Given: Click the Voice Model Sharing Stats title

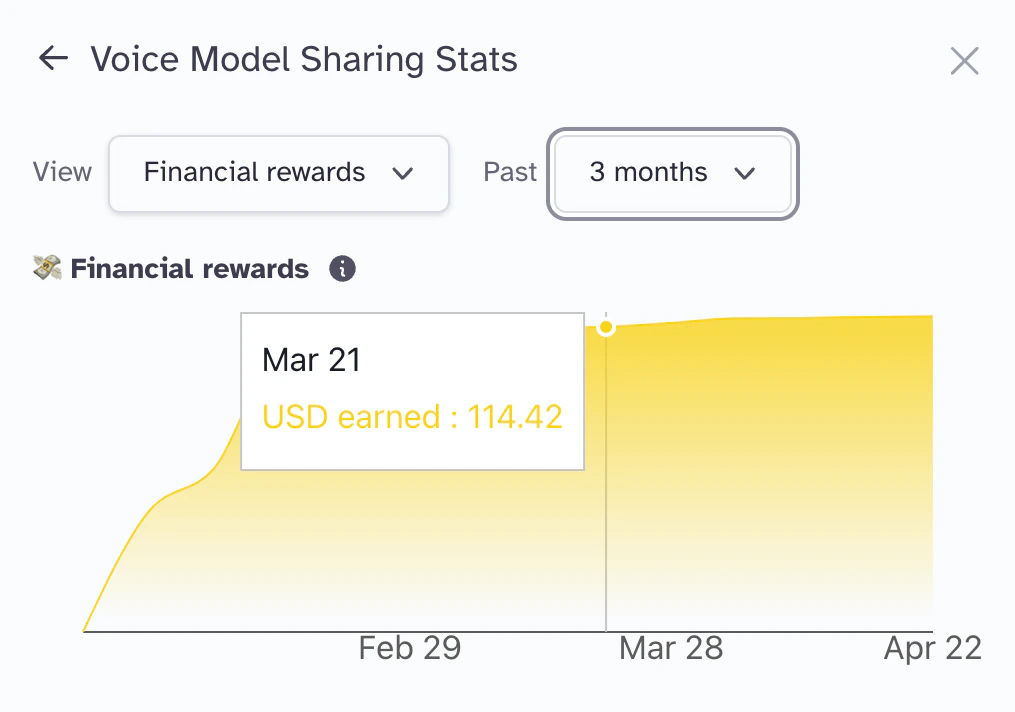Looking at the screenshot, I should click(304, 60).
